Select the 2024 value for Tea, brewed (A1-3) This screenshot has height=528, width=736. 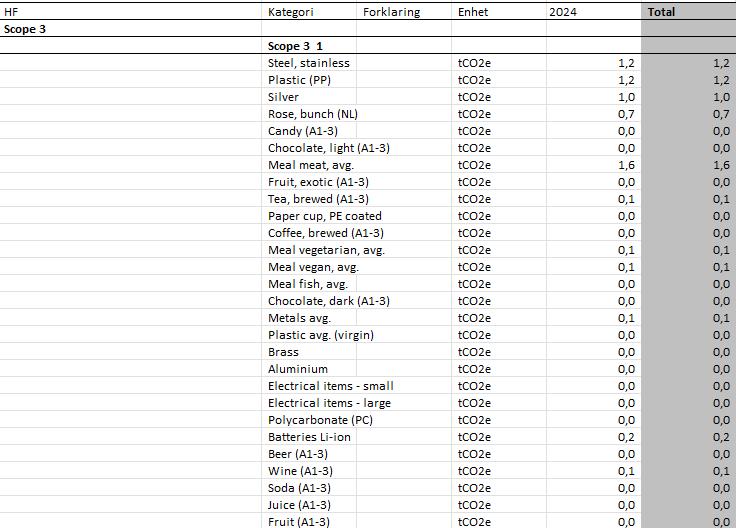[626, 199]
